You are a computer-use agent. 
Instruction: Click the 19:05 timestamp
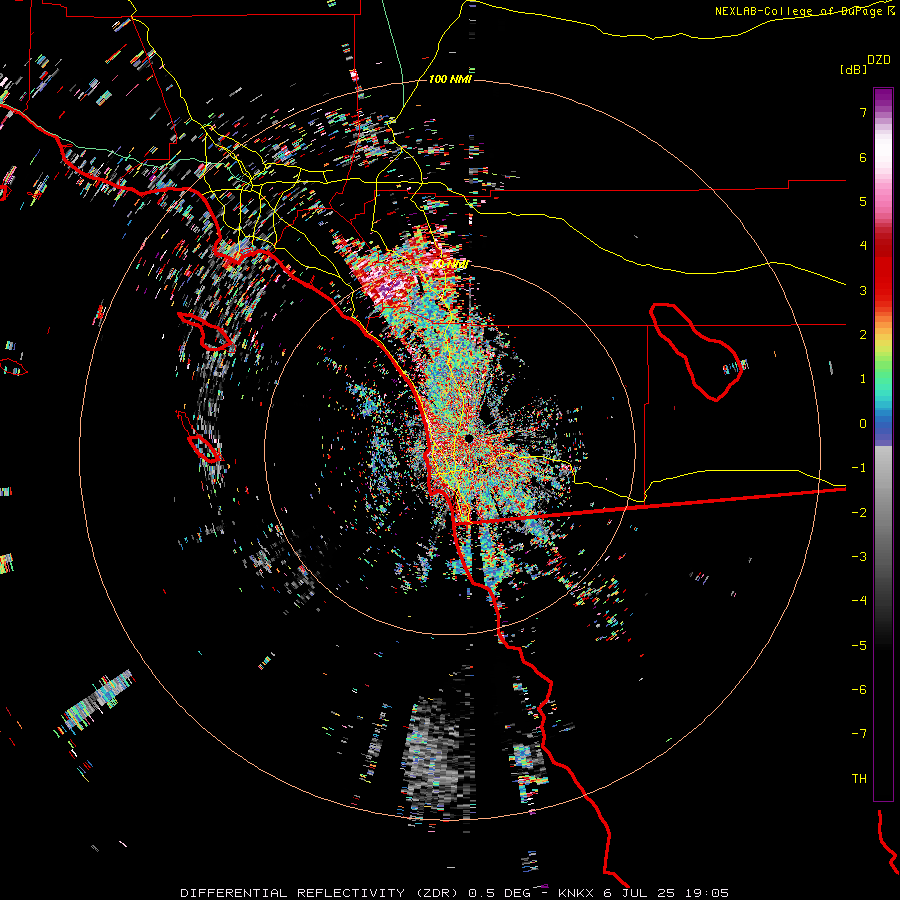point(707,893)
